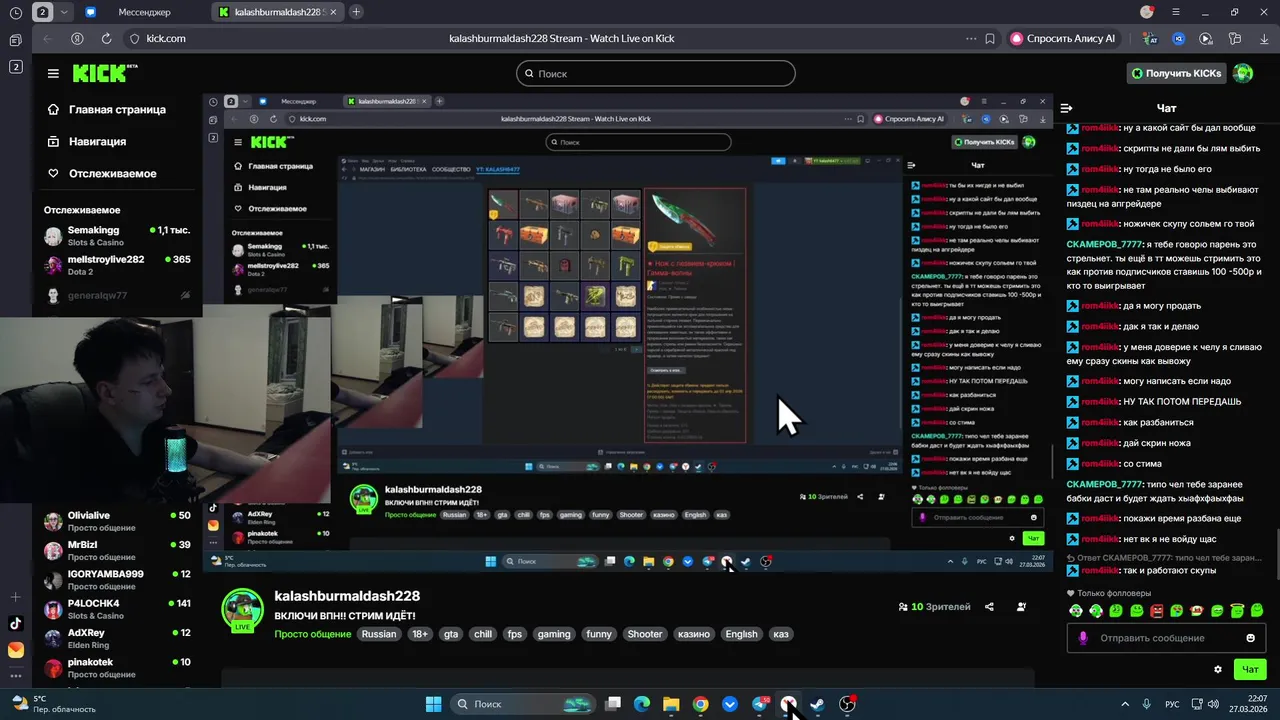Click the Russian tag
This screenshot has width=1280, height=720.
click(379, 634)
